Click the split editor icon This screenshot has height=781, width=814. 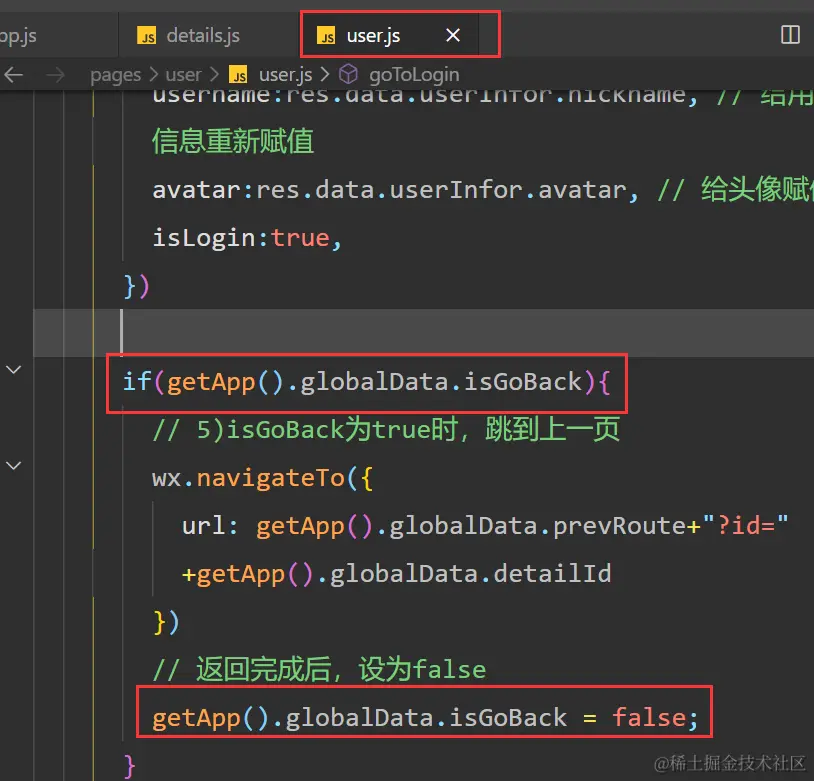pyautogui.click(x=789, y=35)
